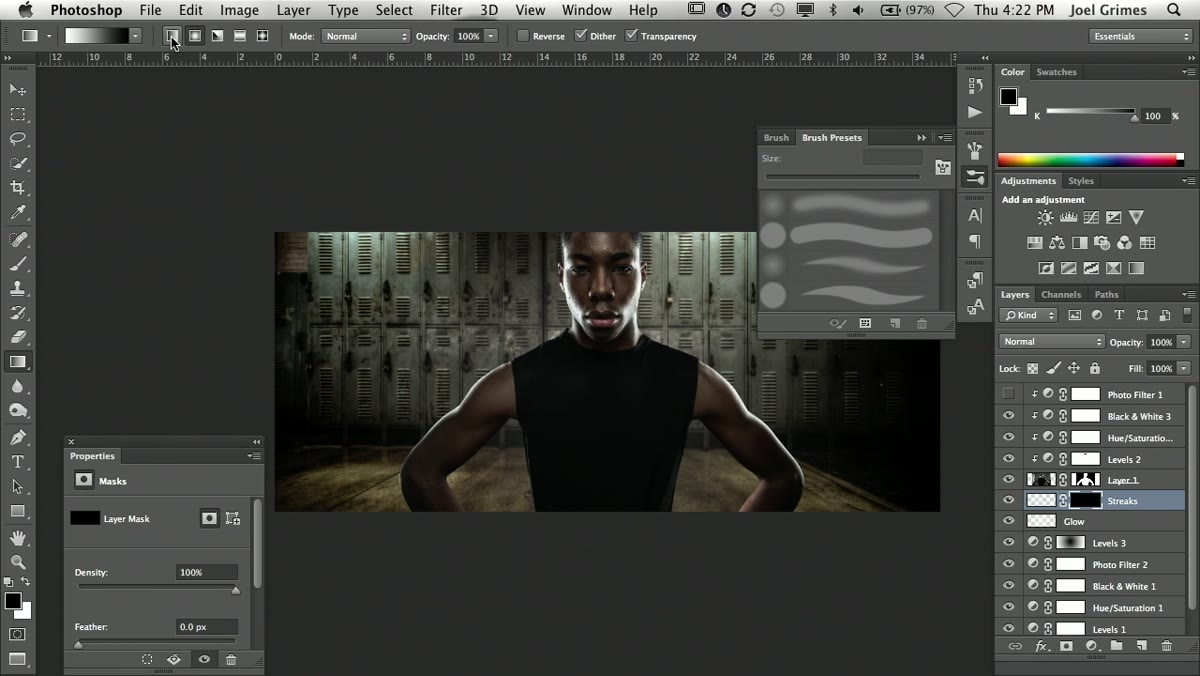This screenshot has height=676, width=1200.
Task: Select the Eraser tool
Action: click(x=18, y=337)
